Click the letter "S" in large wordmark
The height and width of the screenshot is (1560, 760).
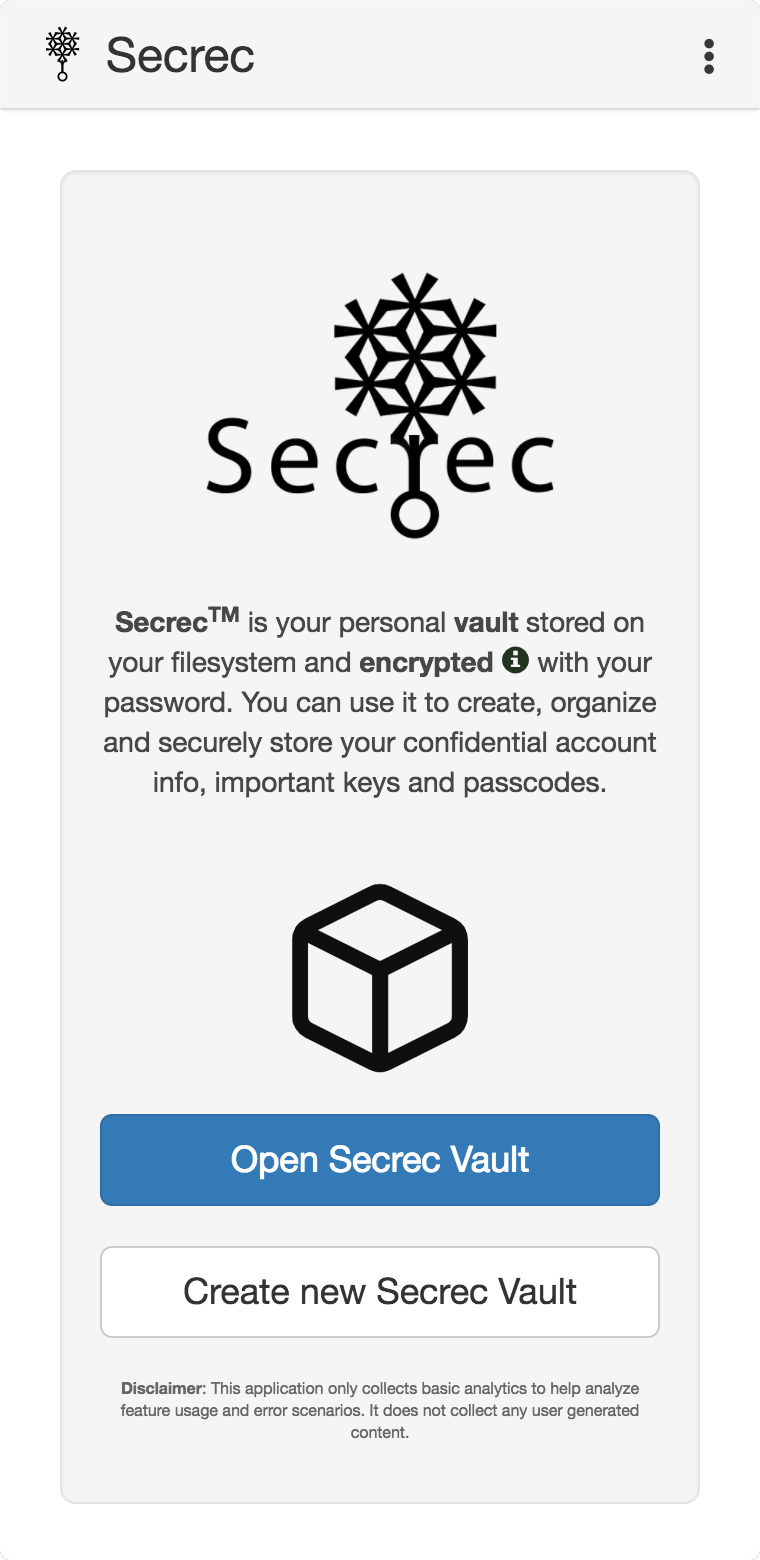(232, 457)
